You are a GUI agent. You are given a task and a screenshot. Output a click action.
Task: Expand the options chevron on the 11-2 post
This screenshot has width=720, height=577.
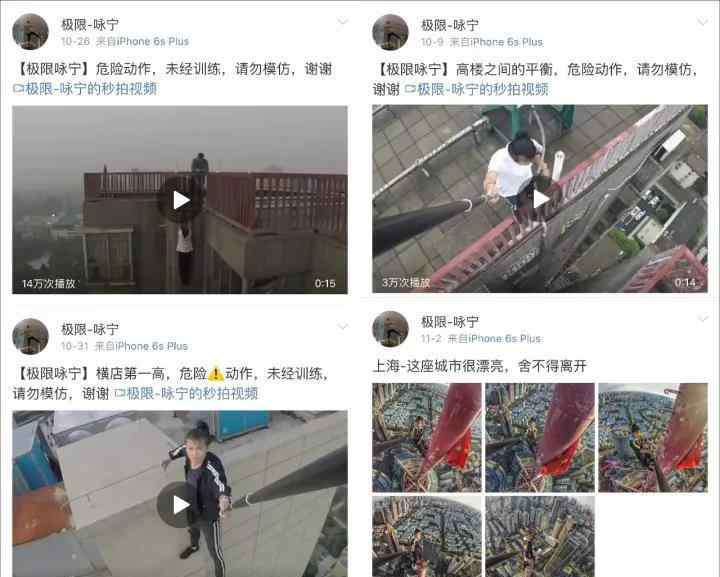point(702,318)
